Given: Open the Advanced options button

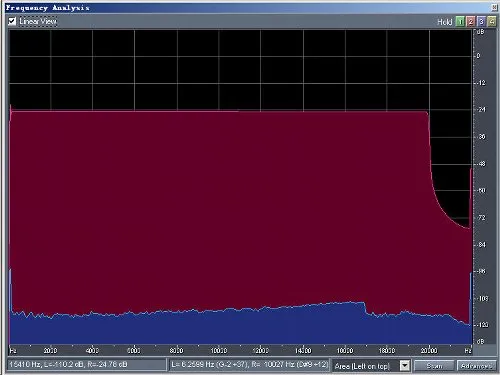Looking at the screenshot, I should 476,366.
